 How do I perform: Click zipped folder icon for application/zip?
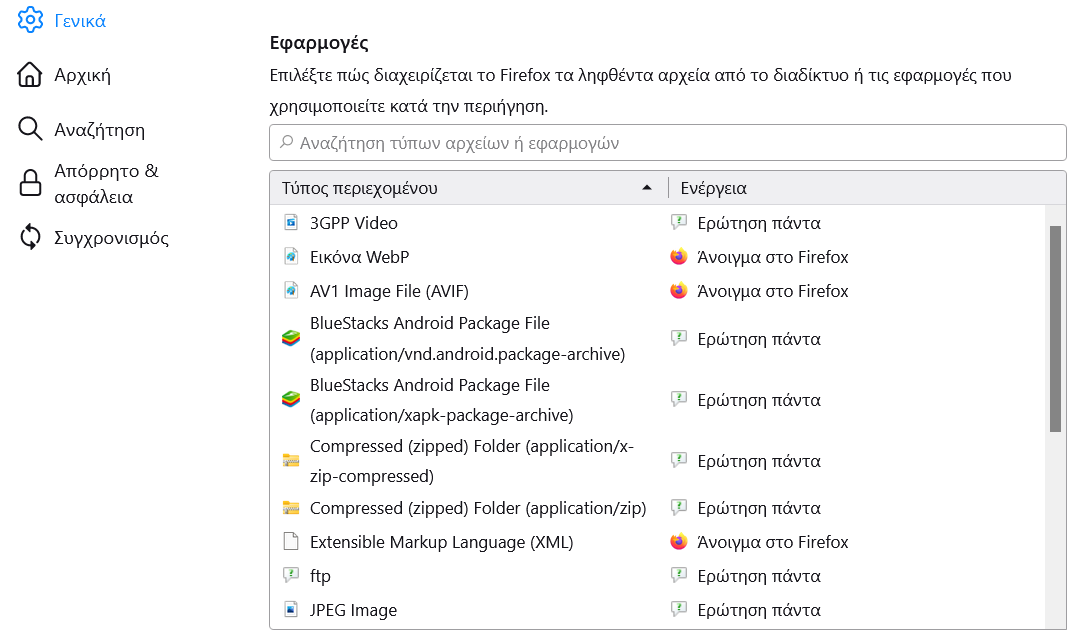point(291,508)
